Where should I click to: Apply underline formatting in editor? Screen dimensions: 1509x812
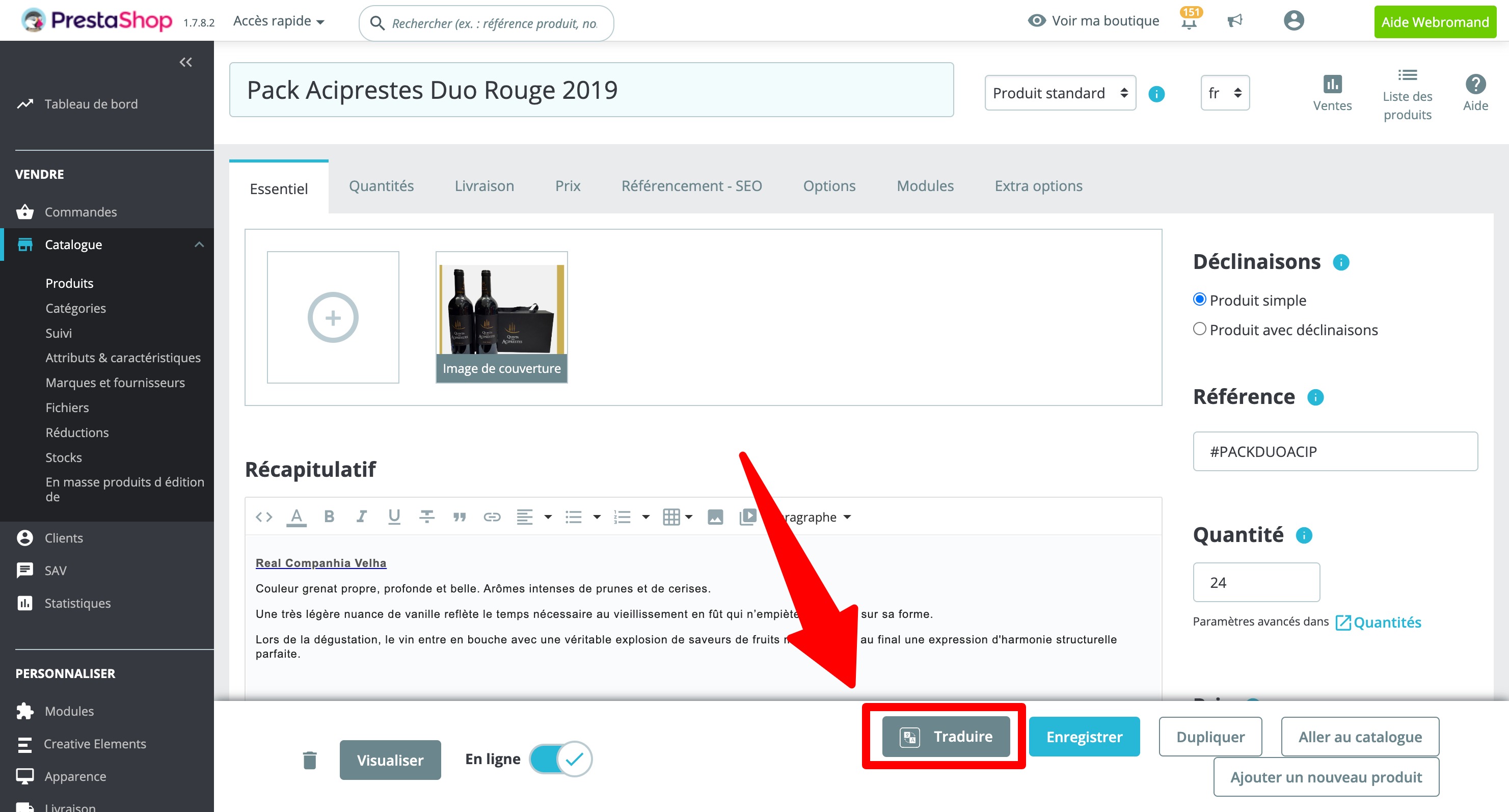394,516
